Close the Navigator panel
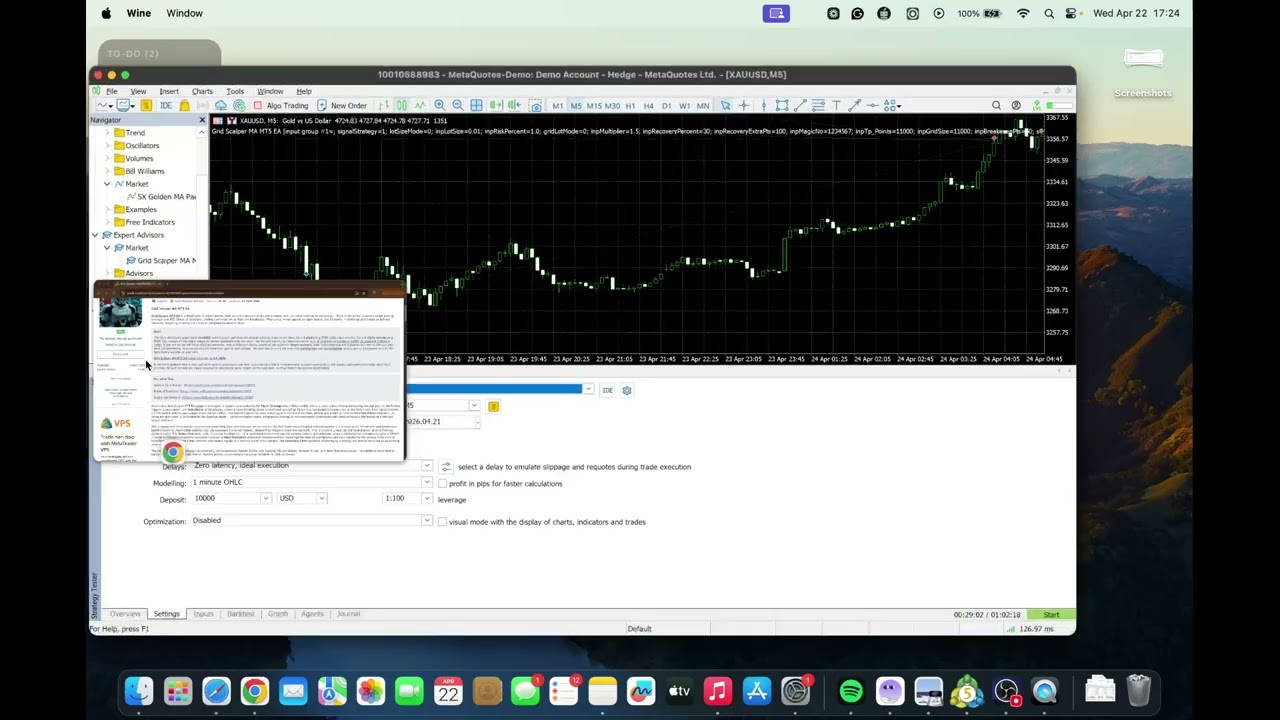 [201, 120]
